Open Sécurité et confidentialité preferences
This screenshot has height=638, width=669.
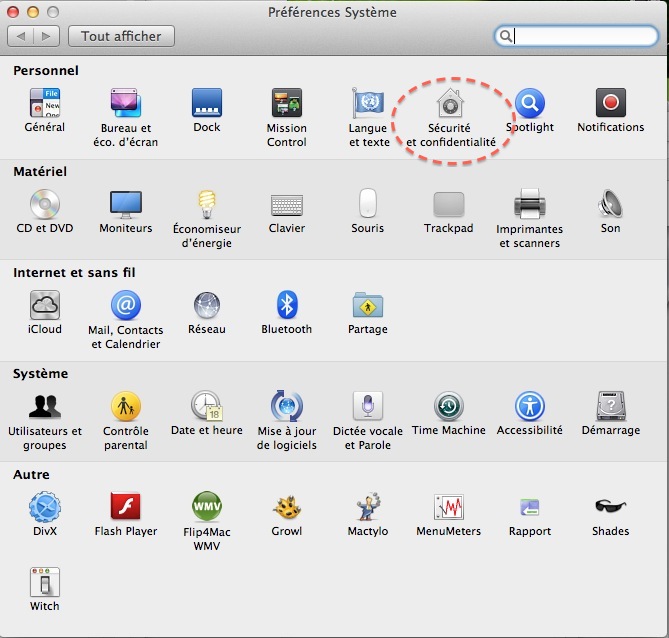pyautogui.click(x=449, y=105)
